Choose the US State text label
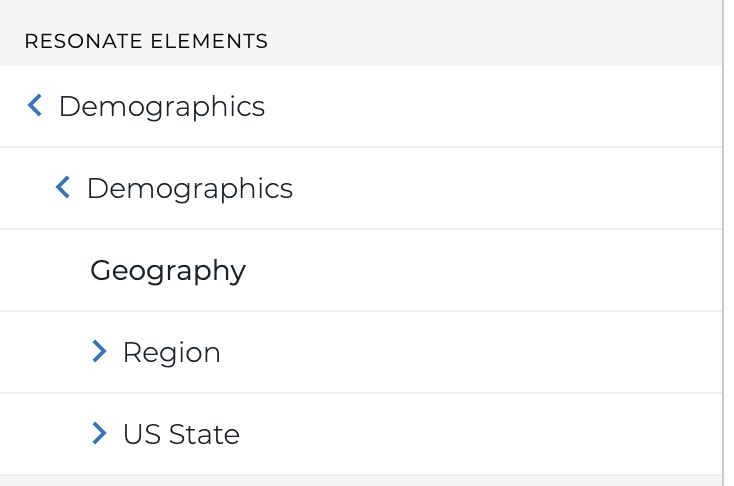Viewport: 734px width, 486px height. (181, 434)
